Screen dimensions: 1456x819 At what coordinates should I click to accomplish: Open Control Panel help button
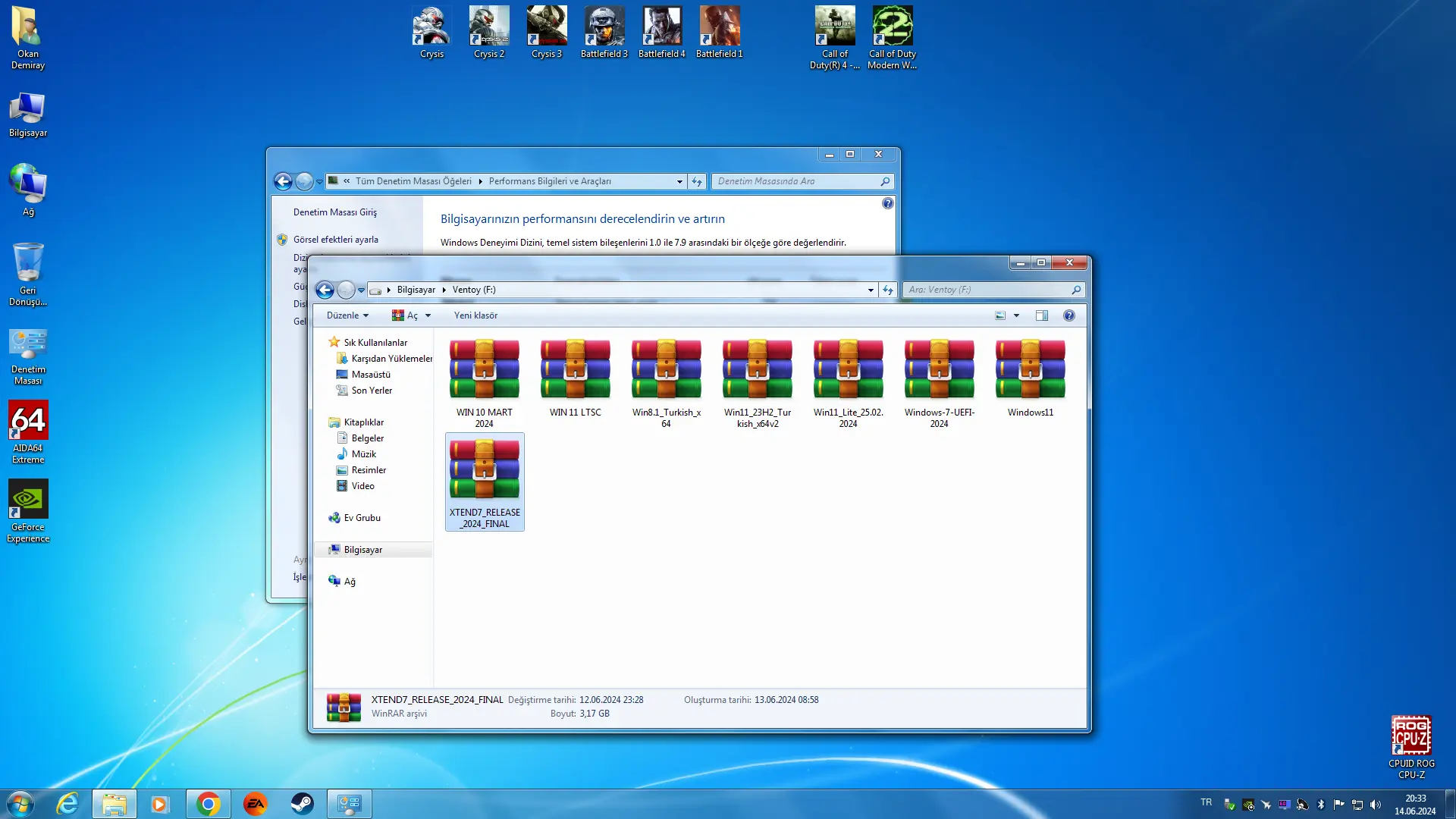[x=888, y=203]
